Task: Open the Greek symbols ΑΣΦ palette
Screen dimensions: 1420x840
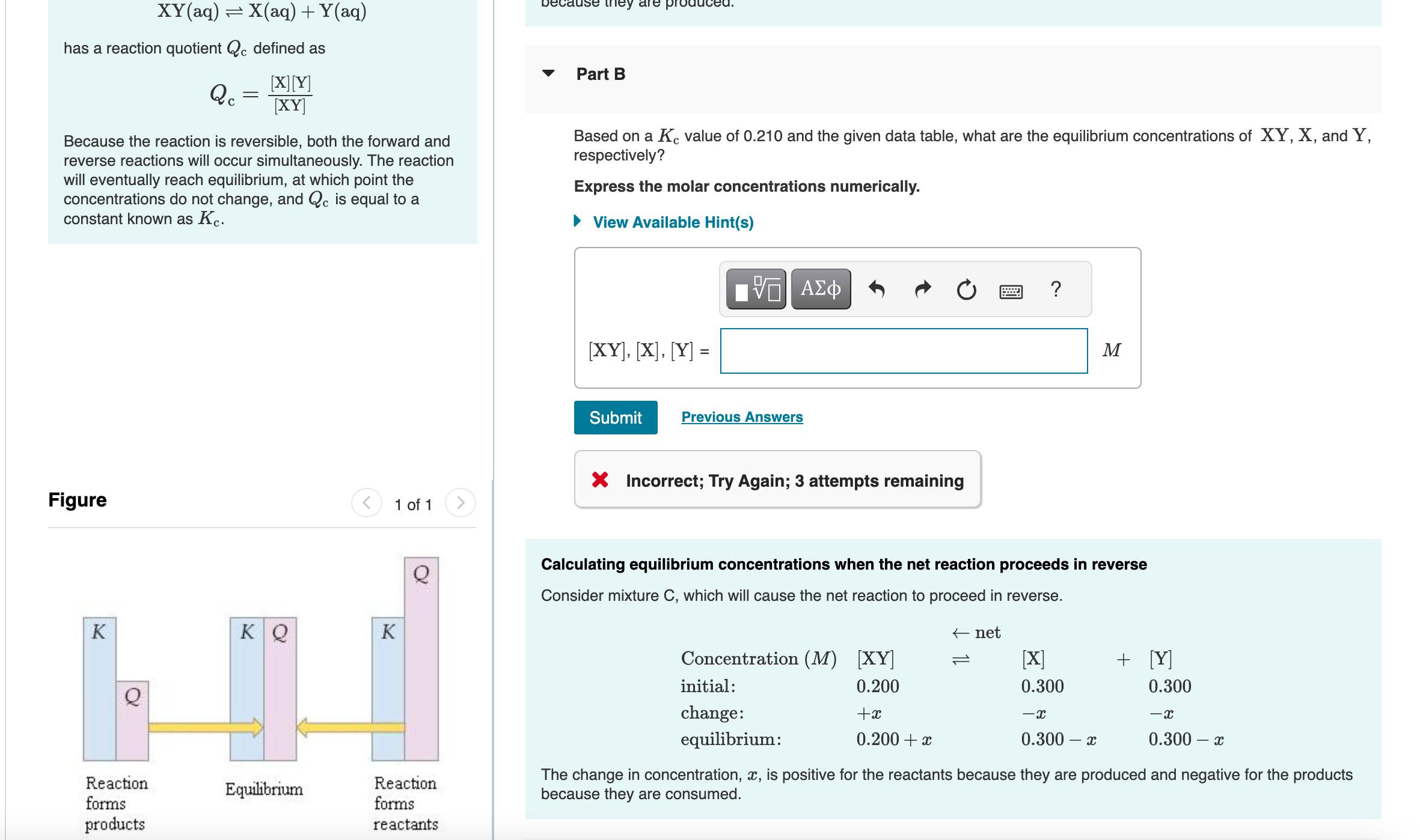Action: (x=821, y=290)
